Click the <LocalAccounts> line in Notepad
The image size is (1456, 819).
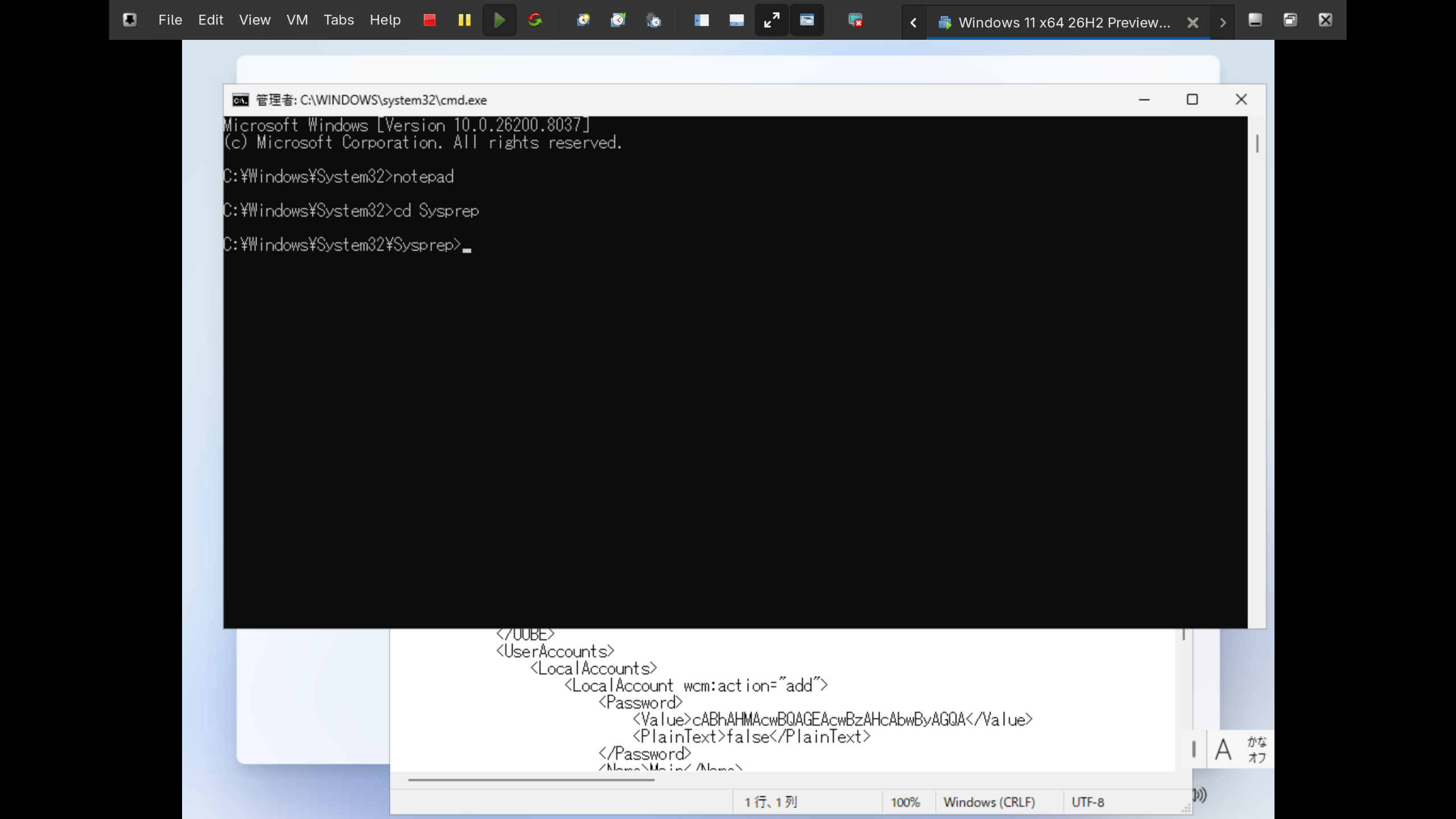point(593,668)
